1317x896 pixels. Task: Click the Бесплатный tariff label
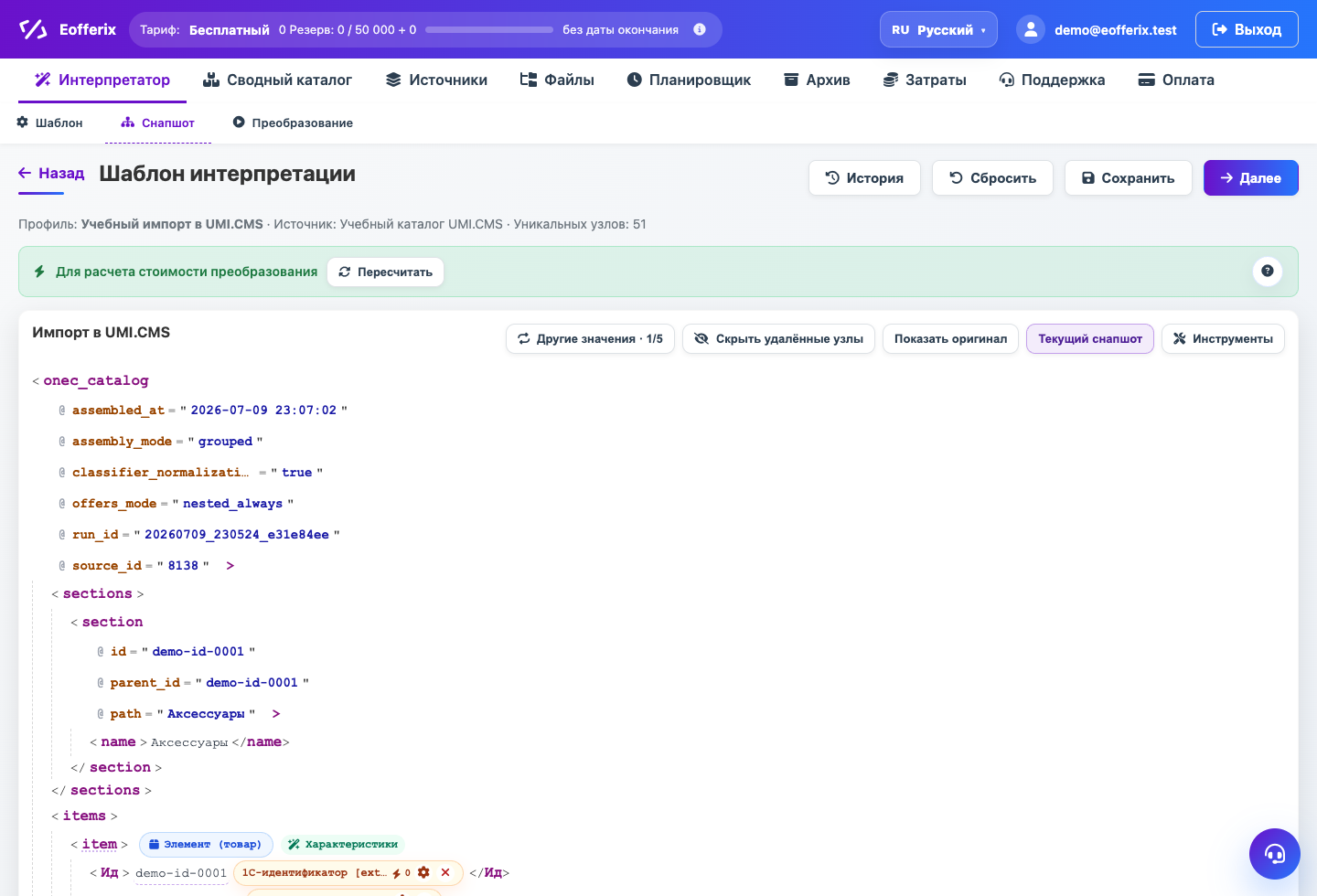[230, 29]
